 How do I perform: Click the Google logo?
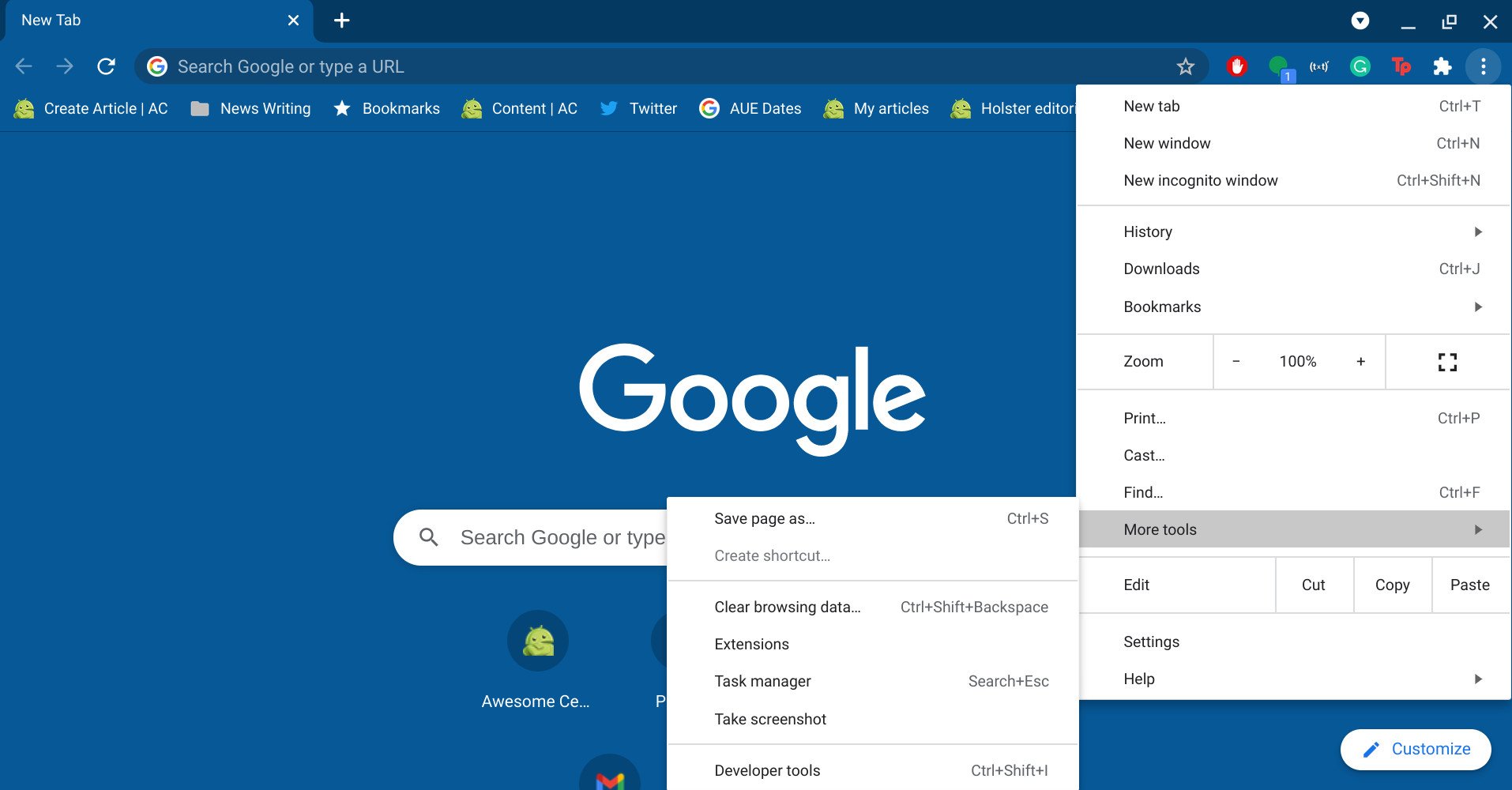[752, 400]
